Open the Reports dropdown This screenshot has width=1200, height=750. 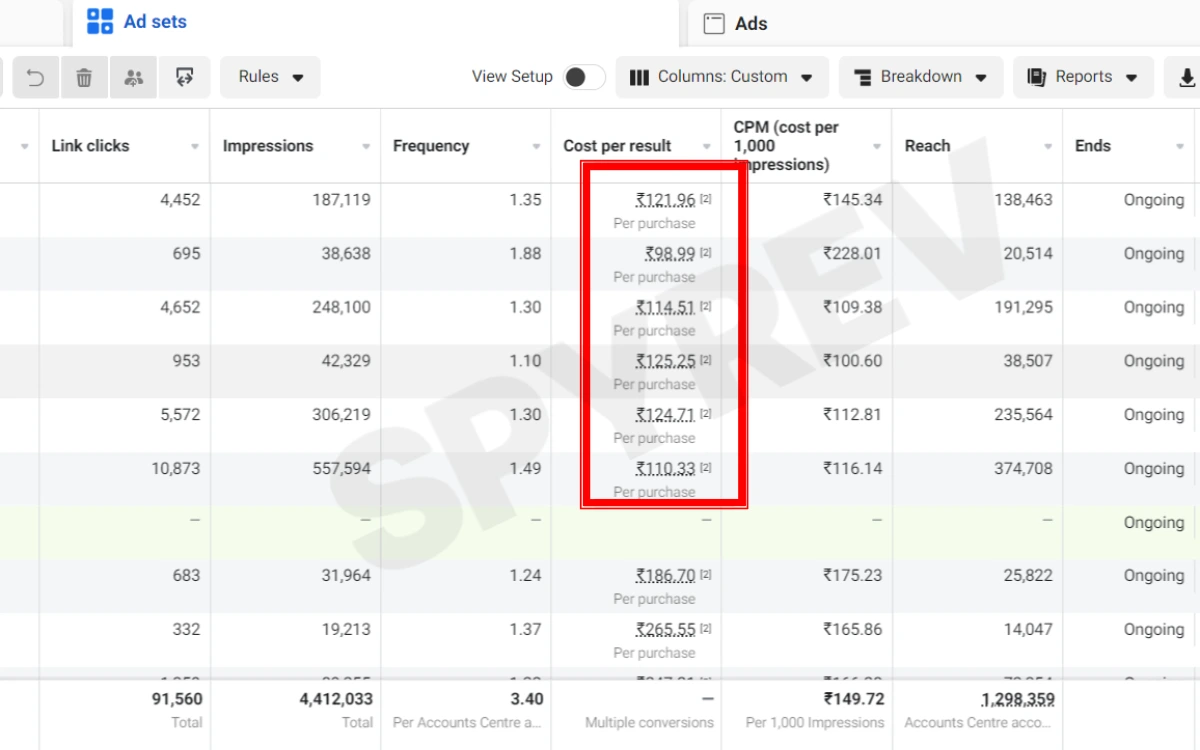1083,77
